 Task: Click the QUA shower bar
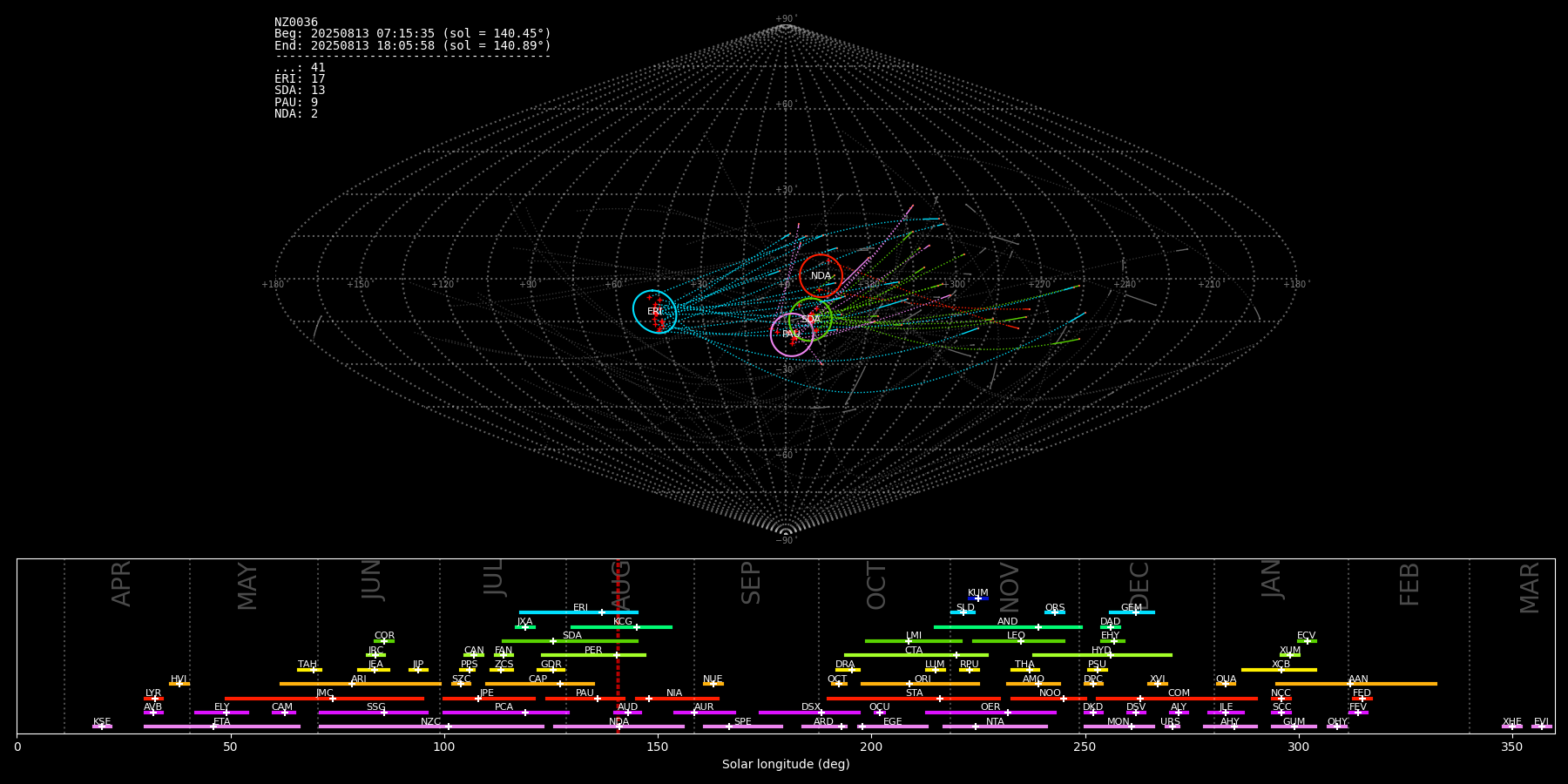coord(1226,684)
